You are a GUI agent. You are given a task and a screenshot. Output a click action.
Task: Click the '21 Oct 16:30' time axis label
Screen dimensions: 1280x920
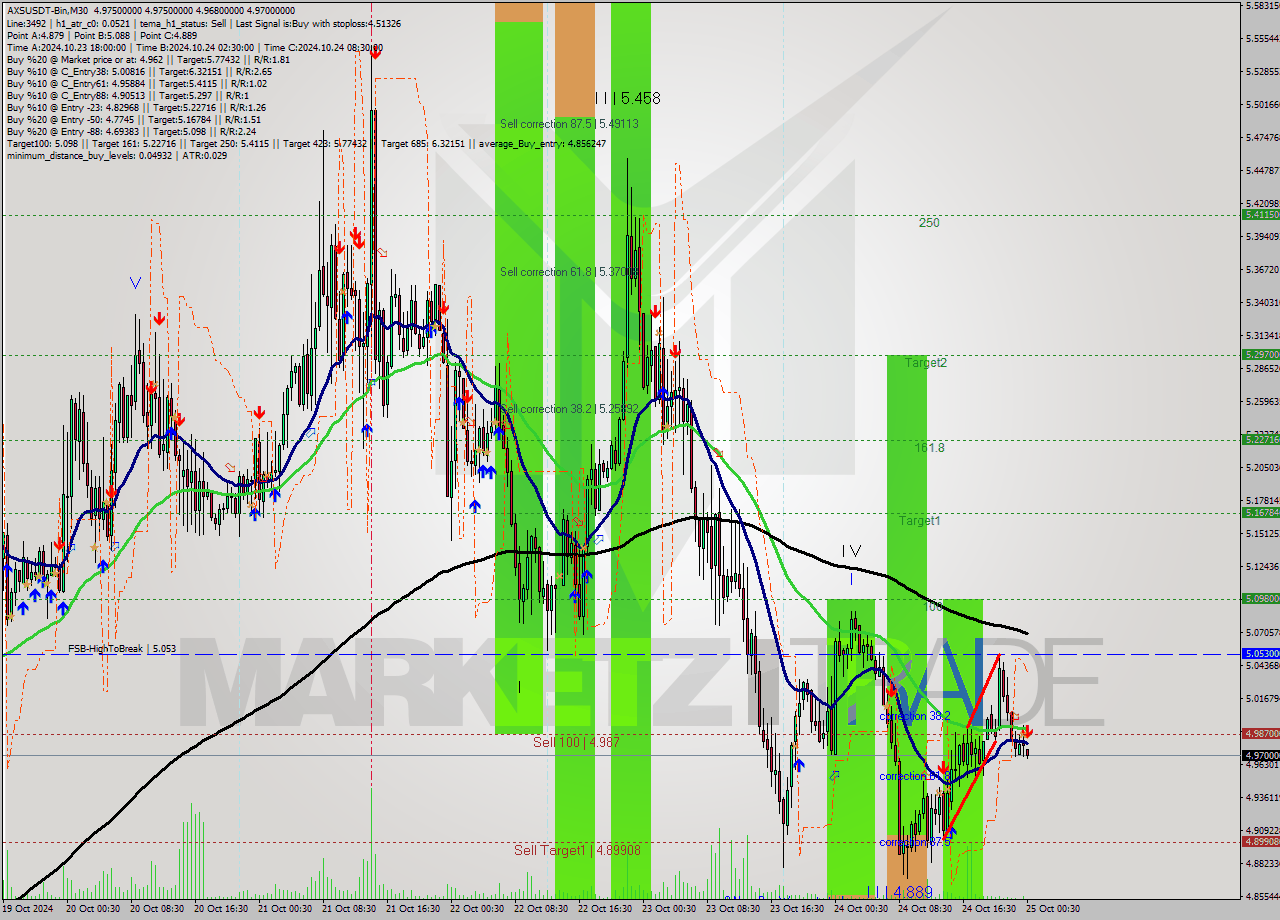pos(412,909)
